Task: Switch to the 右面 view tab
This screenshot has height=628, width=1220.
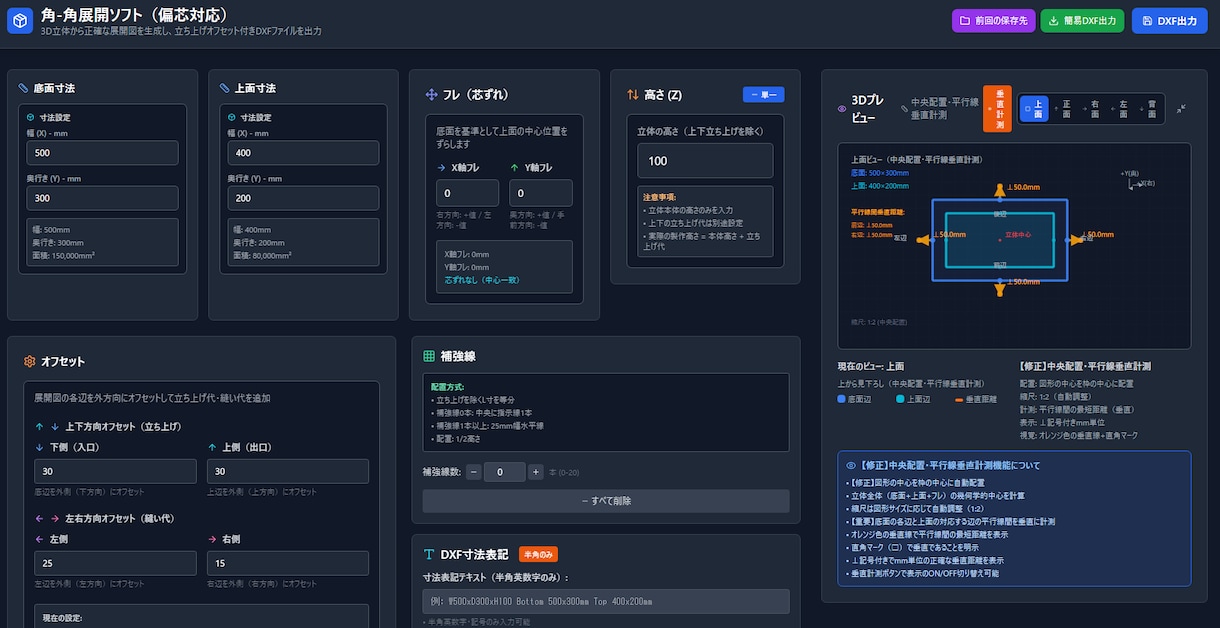Action: point(1091,109)
